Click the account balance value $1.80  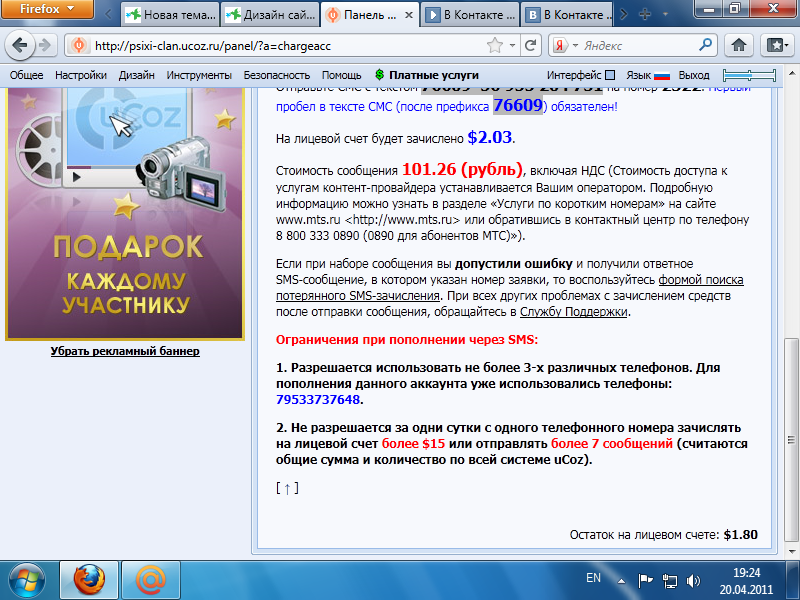[x=741, y=535]
